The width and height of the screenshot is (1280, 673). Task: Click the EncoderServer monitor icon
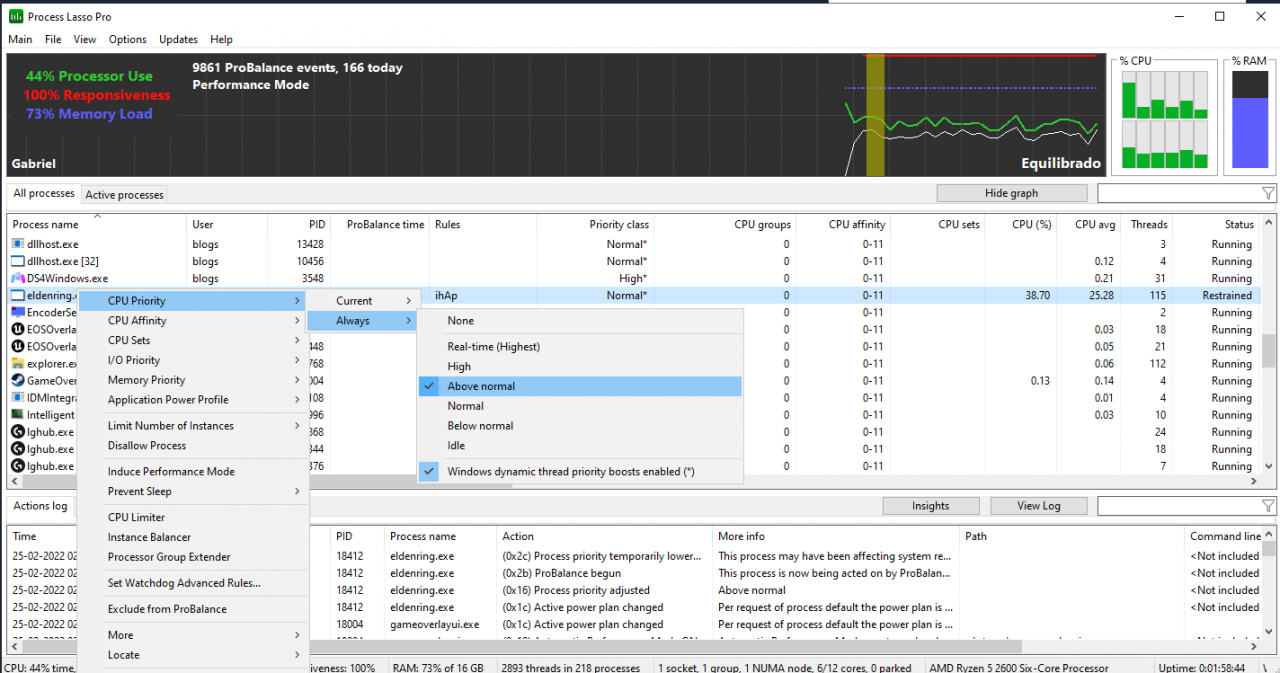[x=18, y=313]
